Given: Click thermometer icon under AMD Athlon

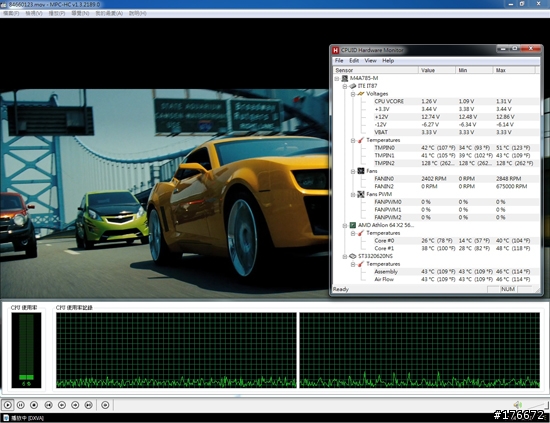Looking at the screenshot, I should [x=361, y=233].
